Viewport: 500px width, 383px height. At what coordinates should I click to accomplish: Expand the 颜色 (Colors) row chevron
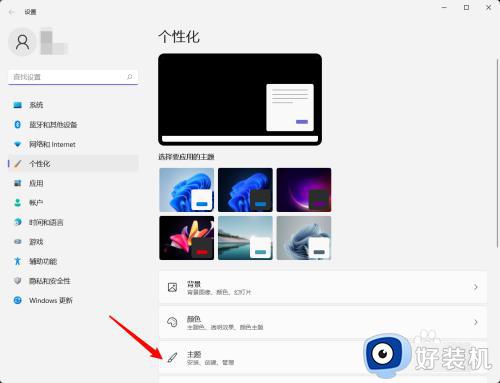(476, 322)
